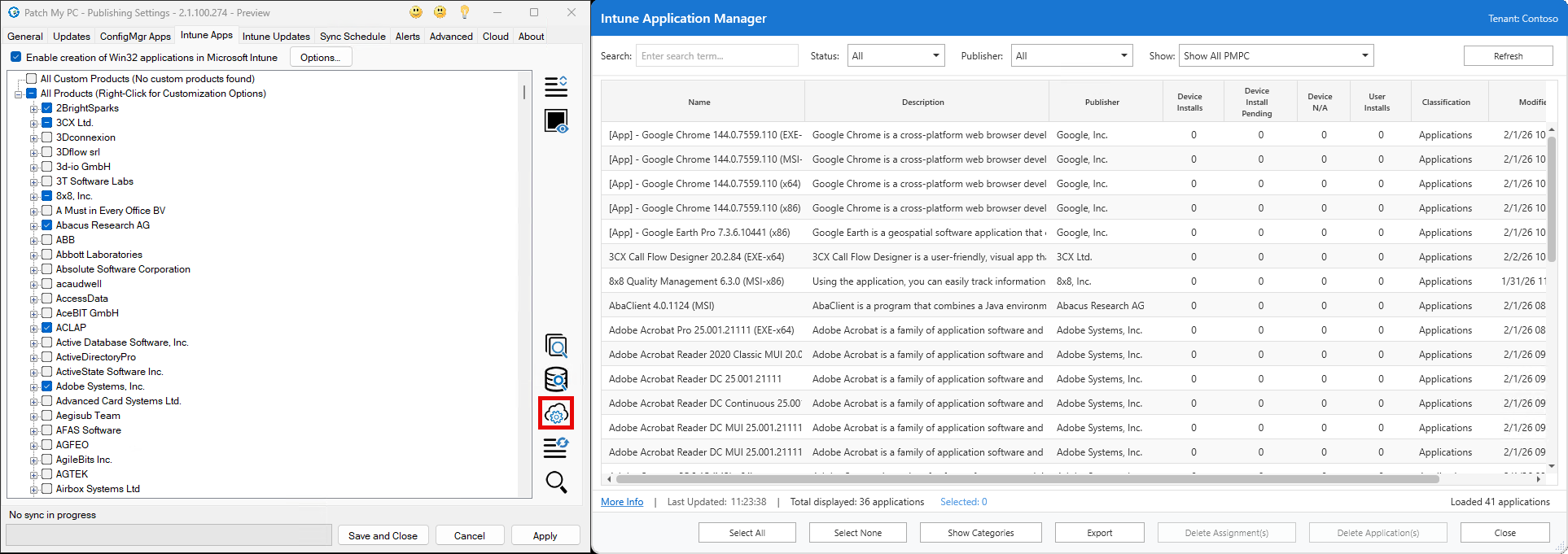Image resolution: width=1568 pixels, height=554 pixels.
Task: Select the AbaClient 4.0.1124 (MSI) row
Action: tap(1075, 306)
